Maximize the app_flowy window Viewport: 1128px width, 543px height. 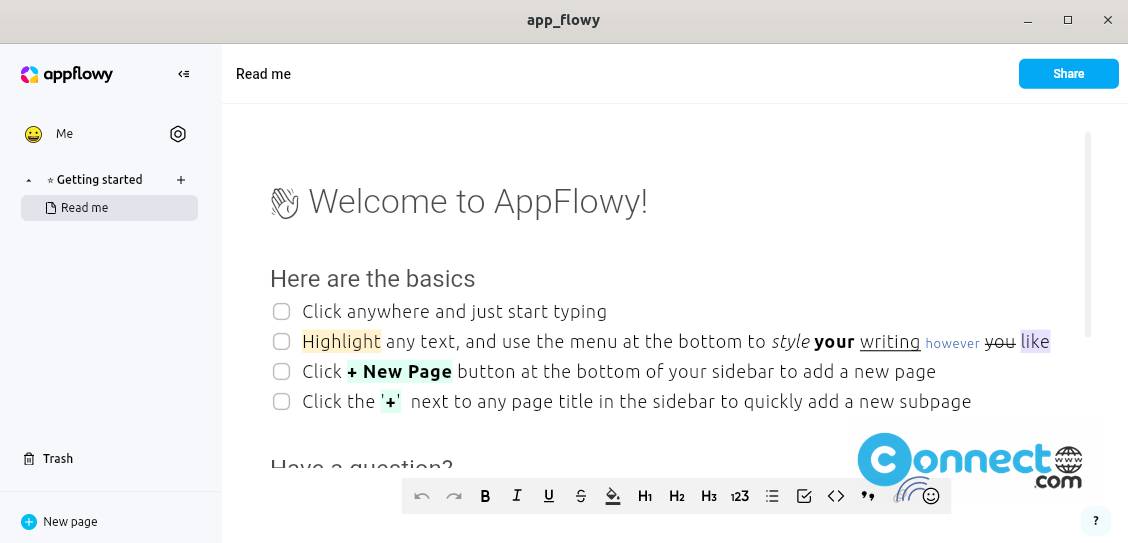(1068, 20)
